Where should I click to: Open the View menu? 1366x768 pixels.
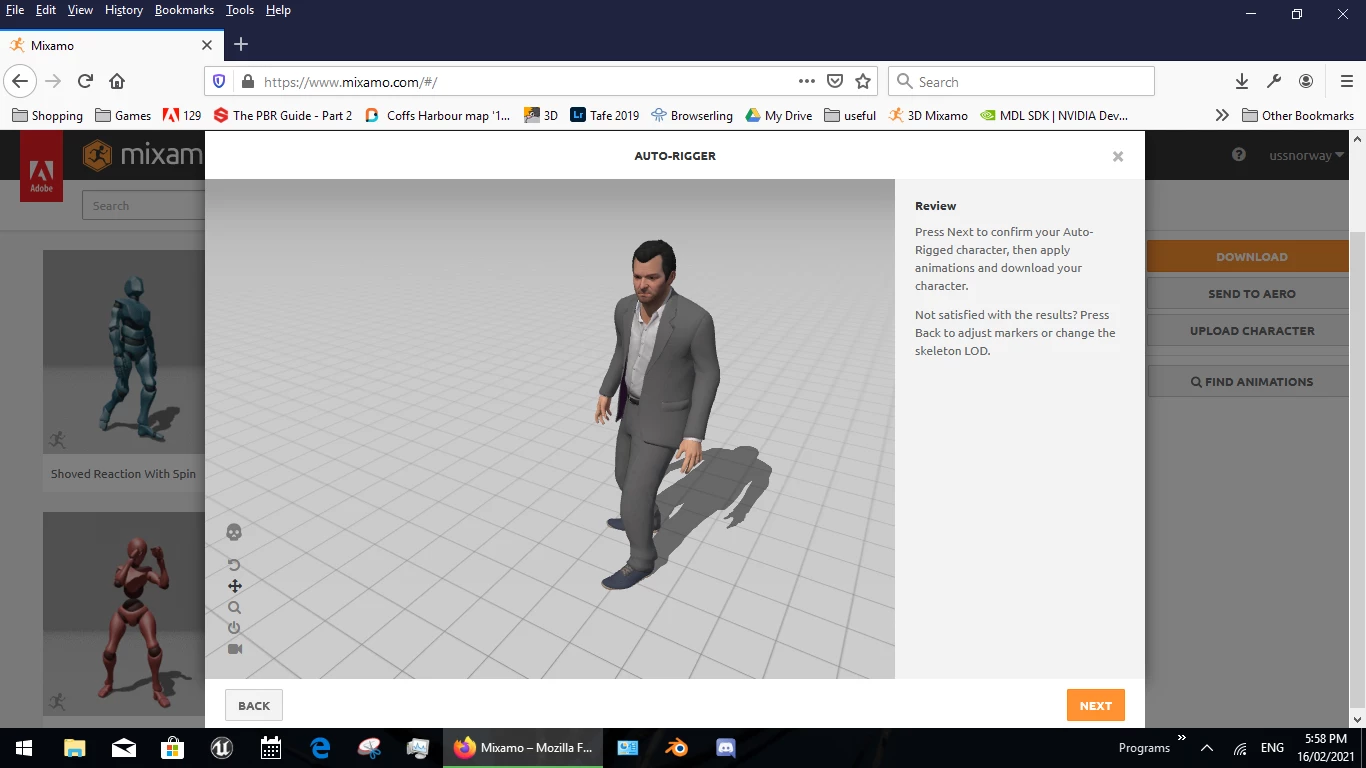80,10
